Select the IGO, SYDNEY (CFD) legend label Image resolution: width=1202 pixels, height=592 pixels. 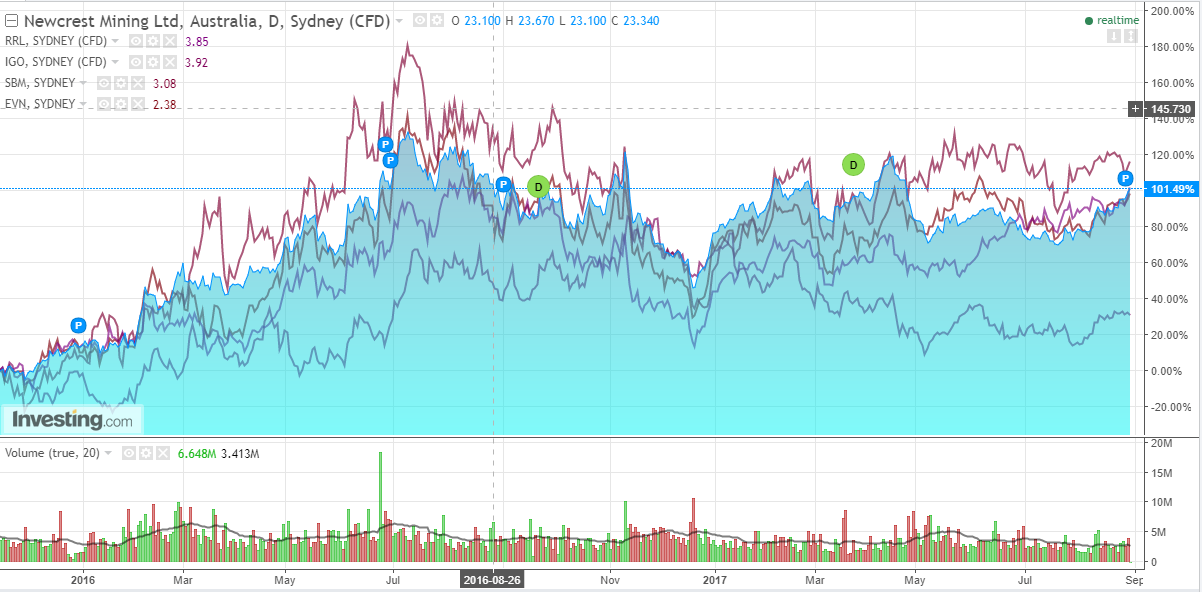[x=56, y=62]
